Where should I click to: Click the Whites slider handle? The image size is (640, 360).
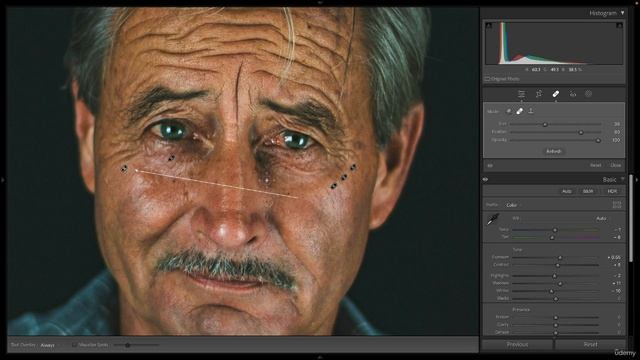(551, 291)
